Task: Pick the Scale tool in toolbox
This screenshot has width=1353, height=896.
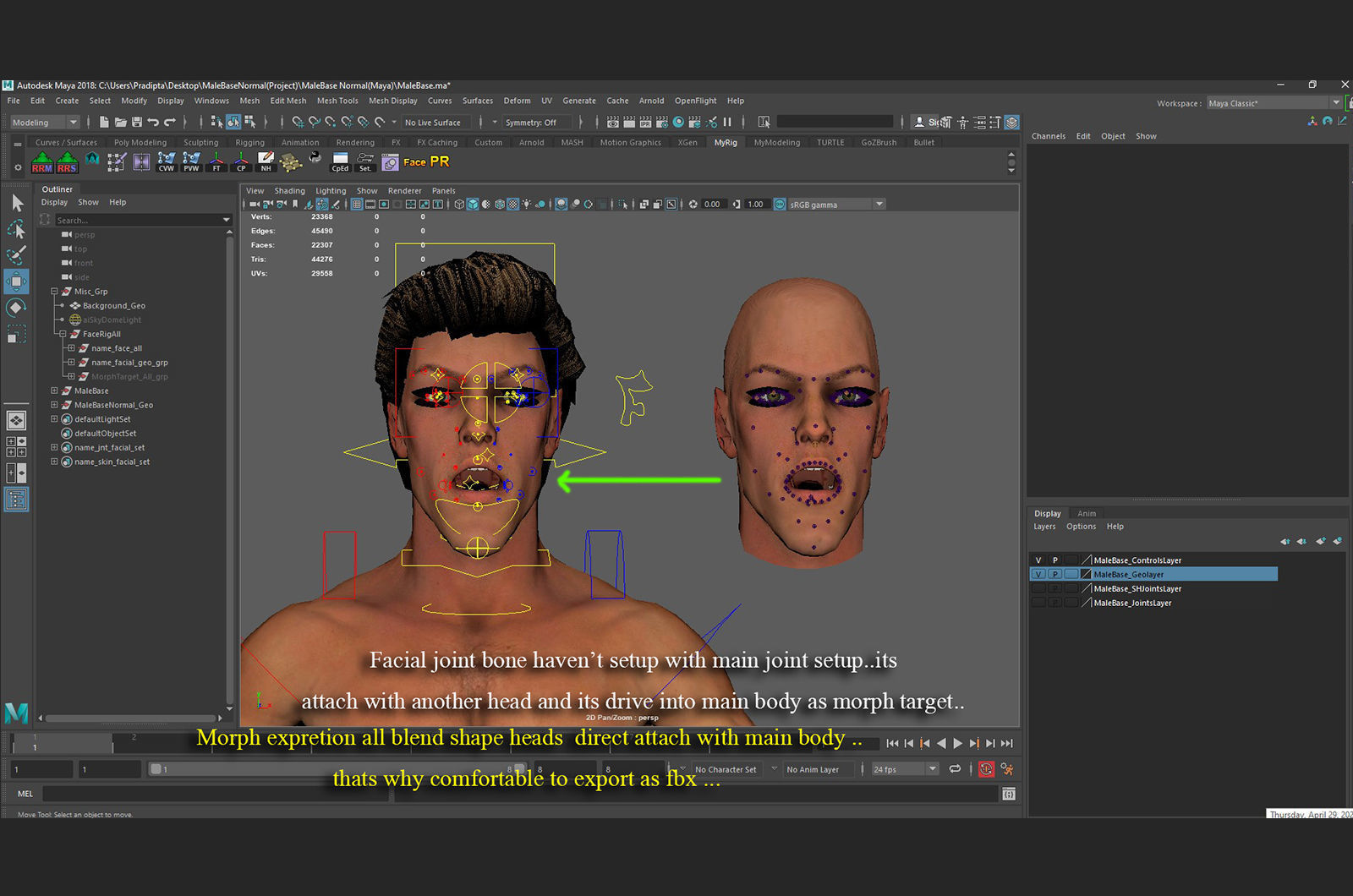Action: pyautogui.click(x=17, y=334)
